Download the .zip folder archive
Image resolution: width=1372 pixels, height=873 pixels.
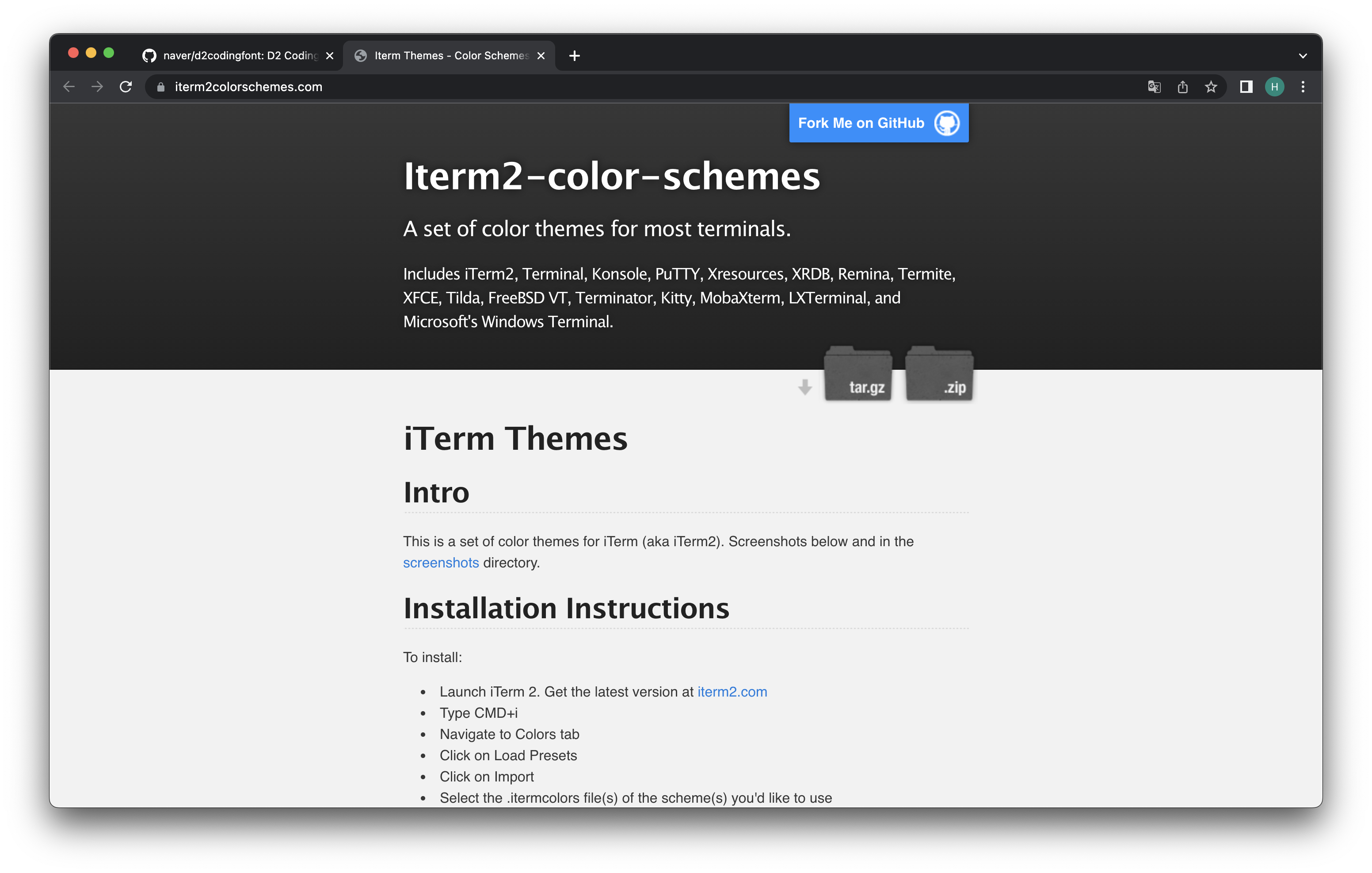[x=940, y=374]
